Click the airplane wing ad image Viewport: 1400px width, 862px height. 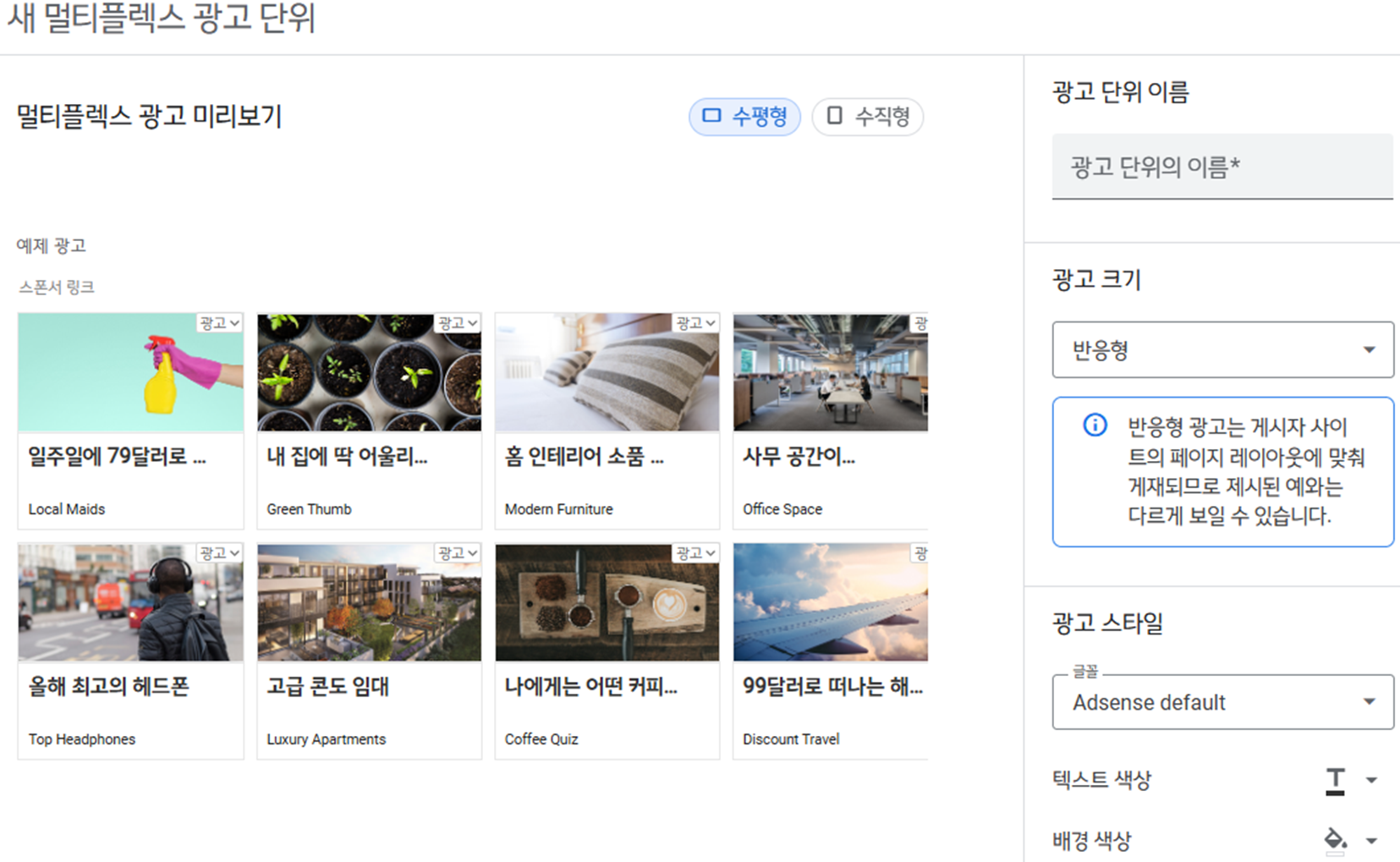tap(831, 602)
